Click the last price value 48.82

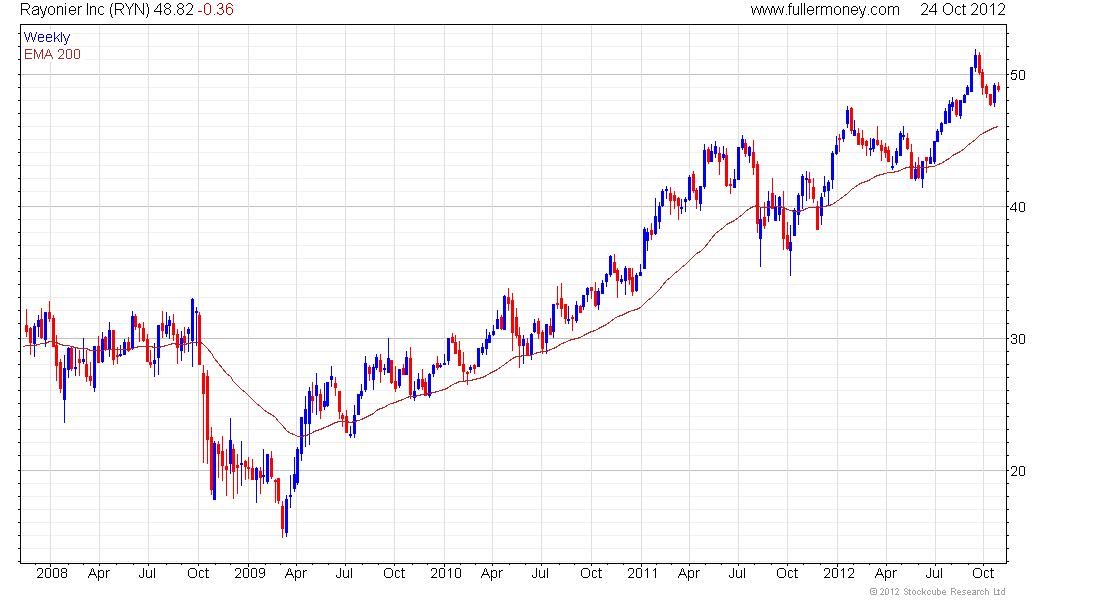click(x=173, y=10)
